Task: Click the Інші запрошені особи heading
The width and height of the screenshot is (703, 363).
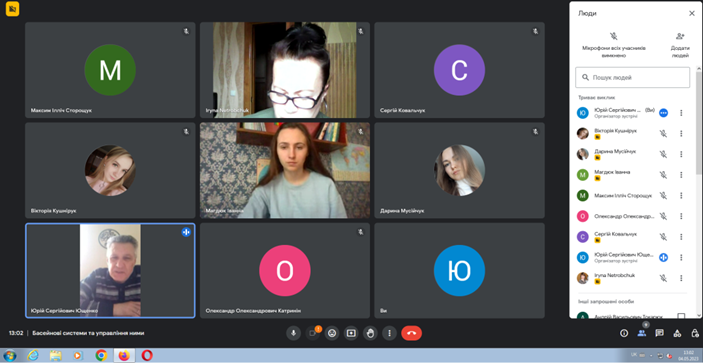Action: [606, 301]
